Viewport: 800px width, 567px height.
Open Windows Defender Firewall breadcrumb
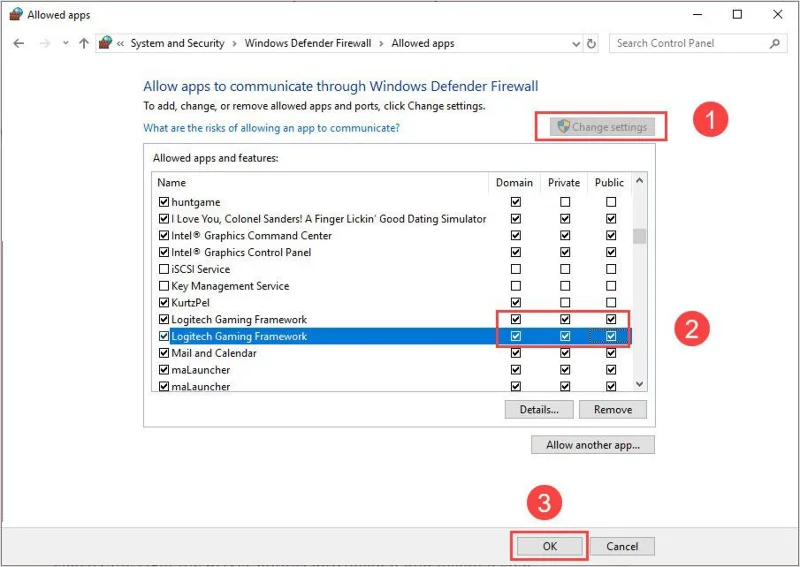[x=308, y=43]
